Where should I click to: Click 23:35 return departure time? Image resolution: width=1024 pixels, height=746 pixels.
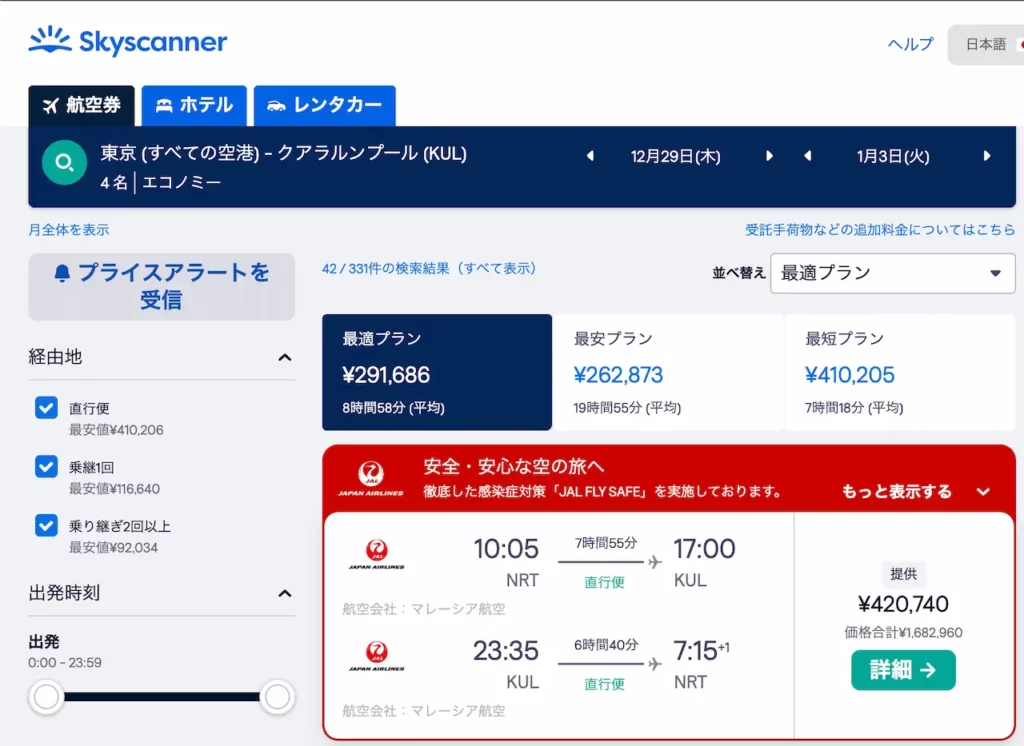[505, 651]
